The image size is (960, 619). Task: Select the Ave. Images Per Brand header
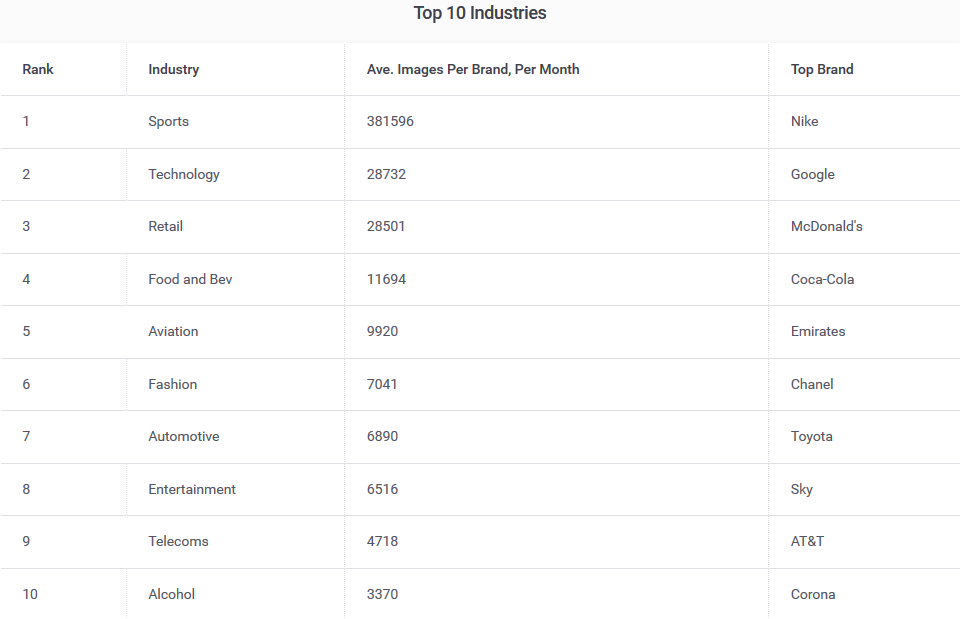[473, 69]
